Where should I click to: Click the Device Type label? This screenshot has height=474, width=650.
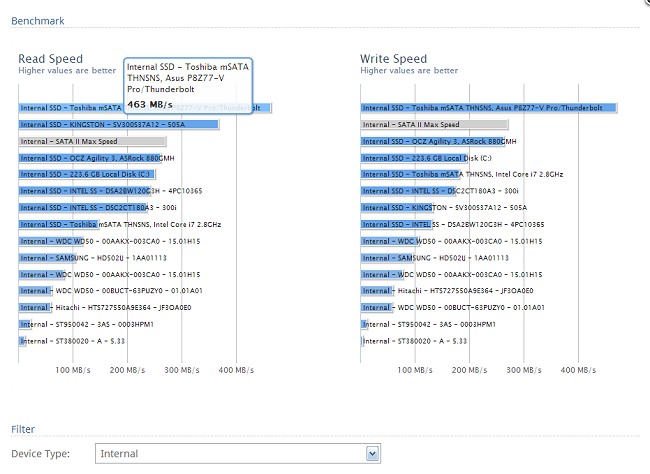[41, 454]
